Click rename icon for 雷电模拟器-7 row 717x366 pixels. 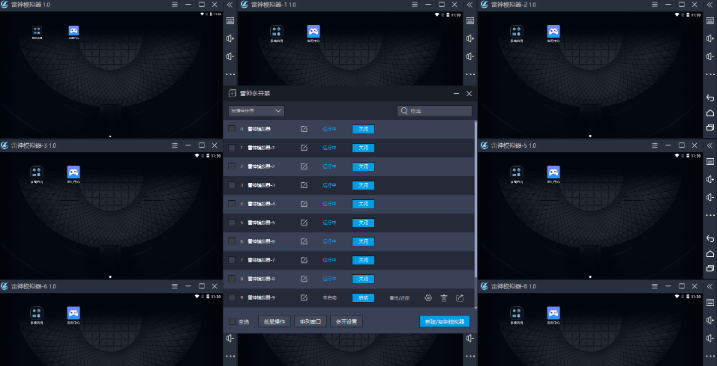pyautogui.click(x=304, y=260)
